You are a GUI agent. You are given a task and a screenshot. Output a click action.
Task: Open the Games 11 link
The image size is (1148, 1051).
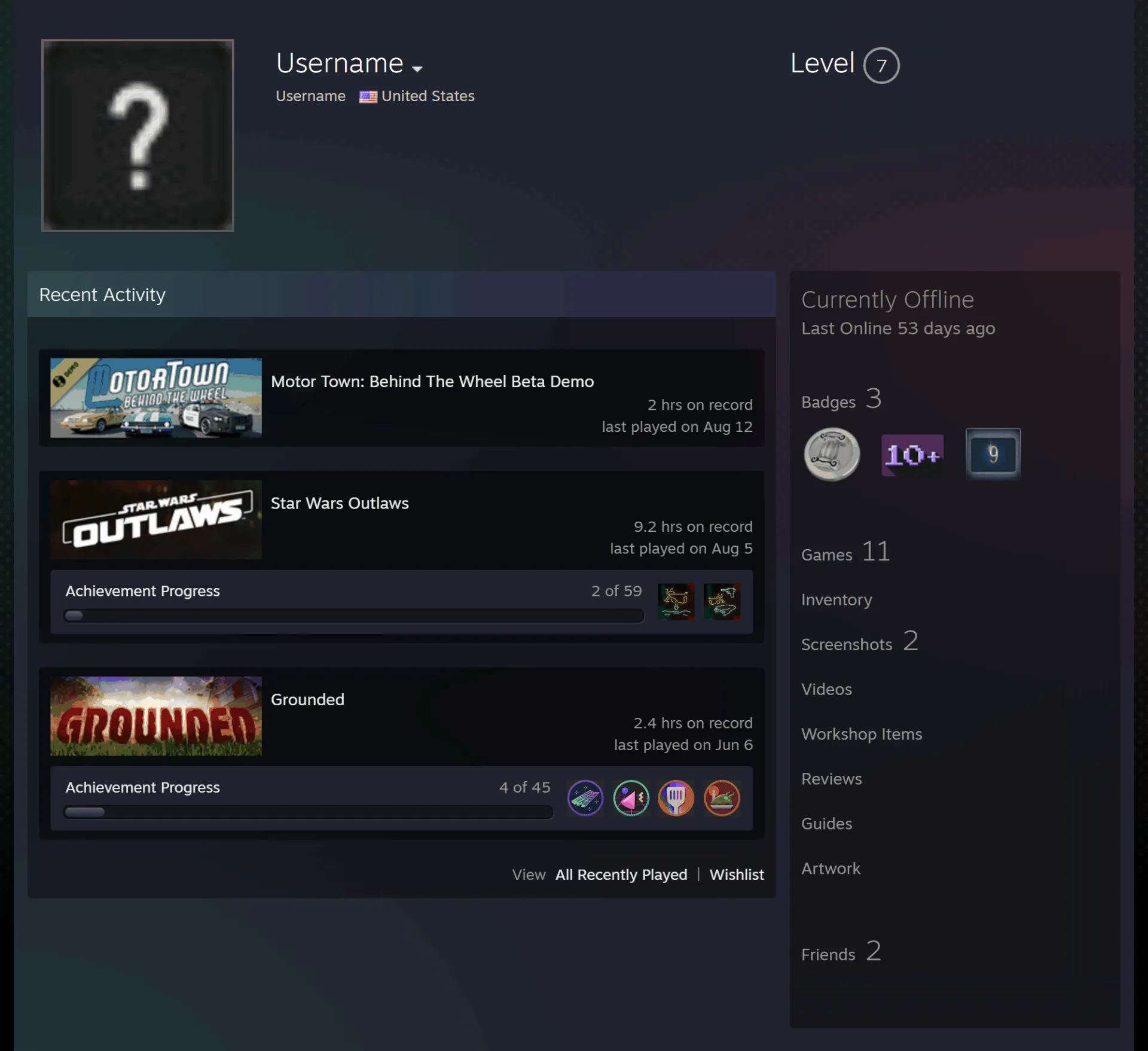click(x=845, y=552)
